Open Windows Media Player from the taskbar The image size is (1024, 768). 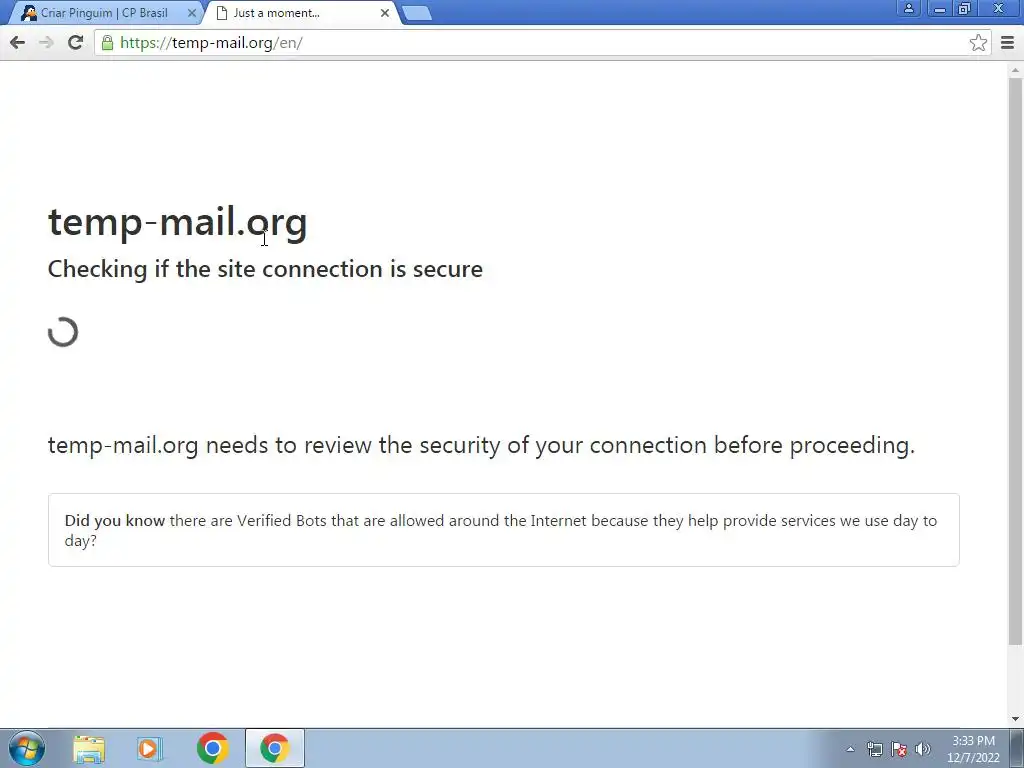pos(150,748)
